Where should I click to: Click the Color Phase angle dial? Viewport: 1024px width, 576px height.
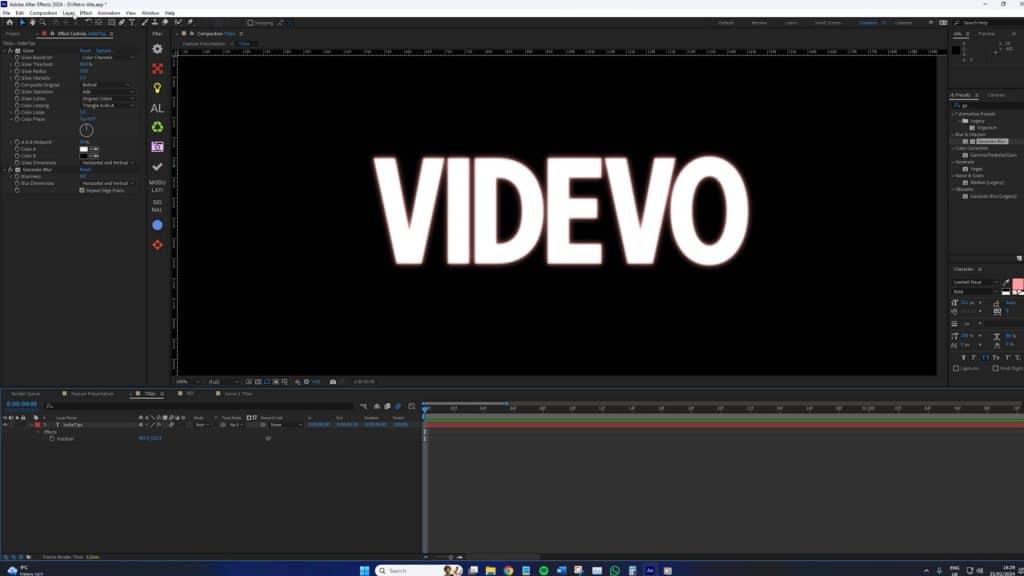coord(86,130)
